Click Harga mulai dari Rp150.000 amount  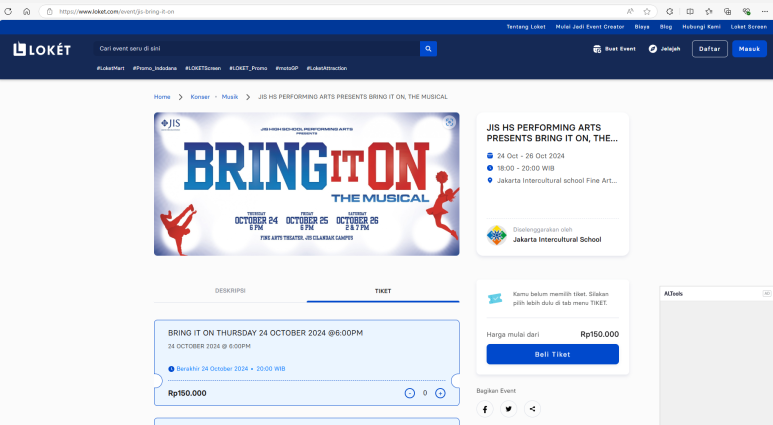(599, 334)
